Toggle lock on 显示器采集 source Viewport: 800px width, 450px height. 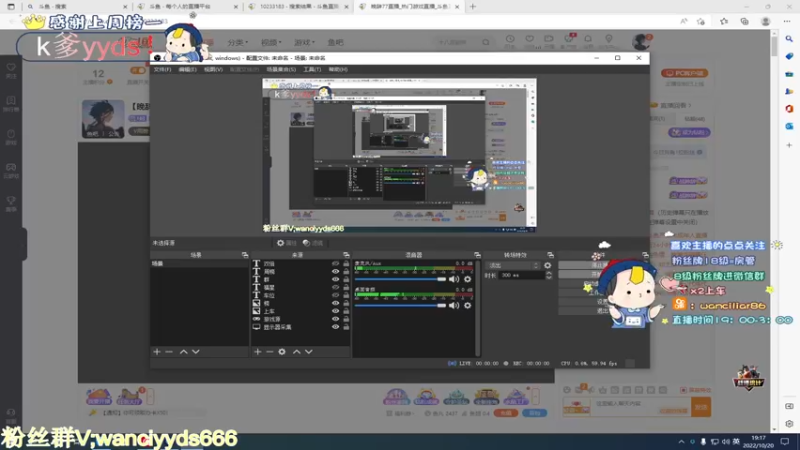(x=346, y=327)
